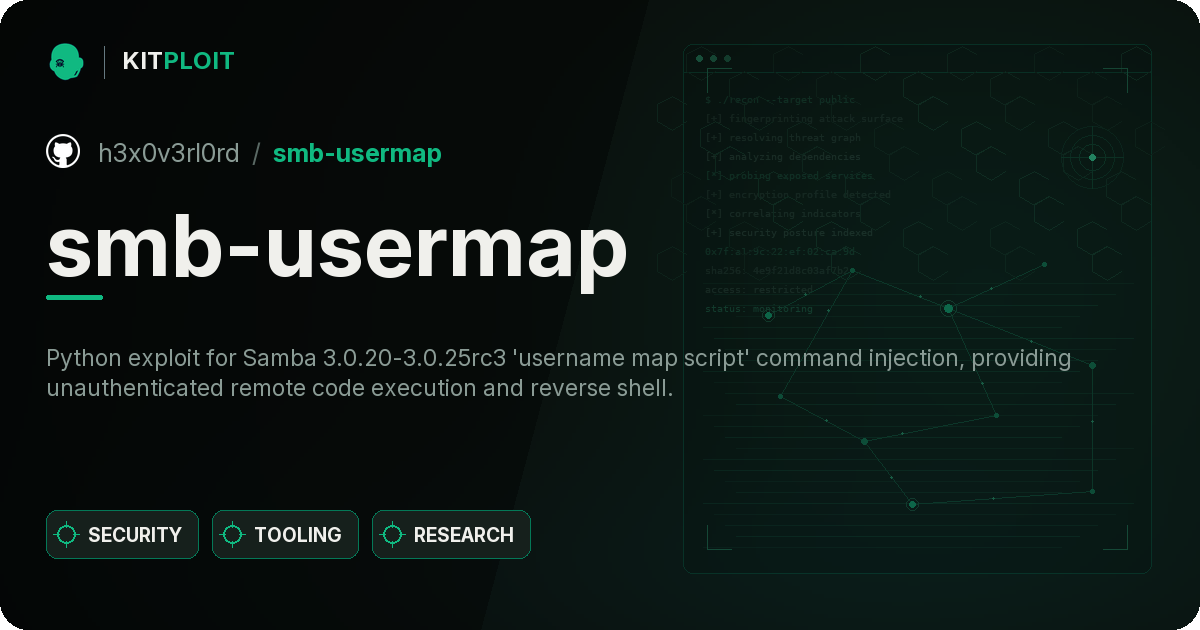Viewport: 1200px width, 630px height.
Task: Select the TOOLING tag
Action: [x=285, y=535]
